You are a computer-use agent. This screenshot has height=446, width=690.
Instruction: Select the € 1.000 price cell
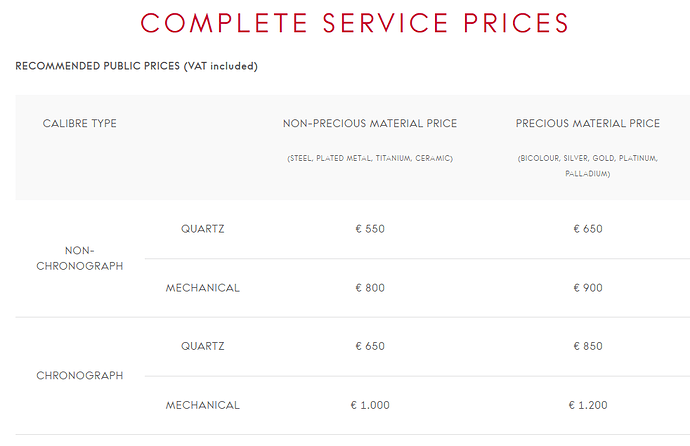(x=370, y=405)
